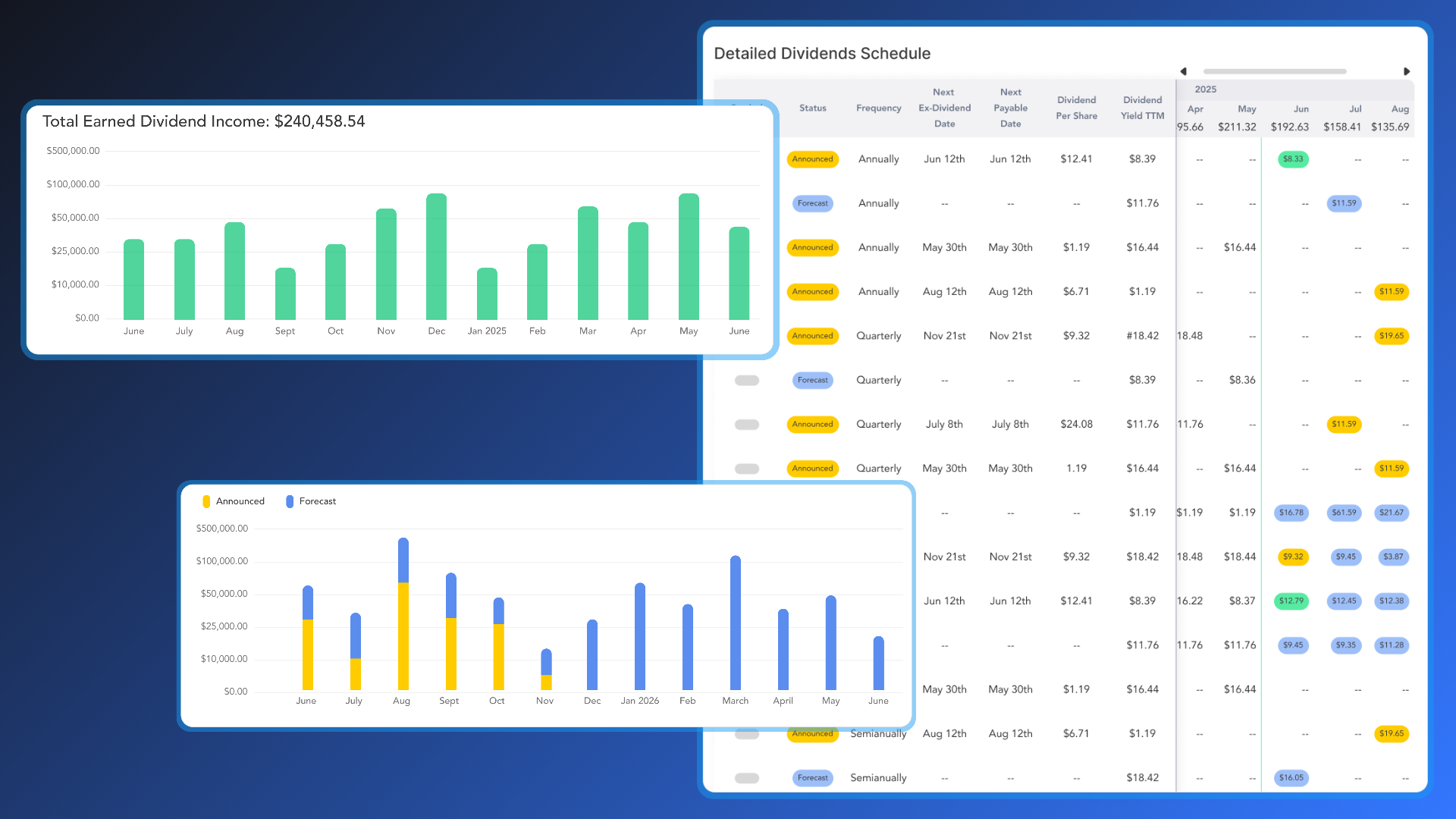Click the right scroll arrow above months

pos(1406,71)
